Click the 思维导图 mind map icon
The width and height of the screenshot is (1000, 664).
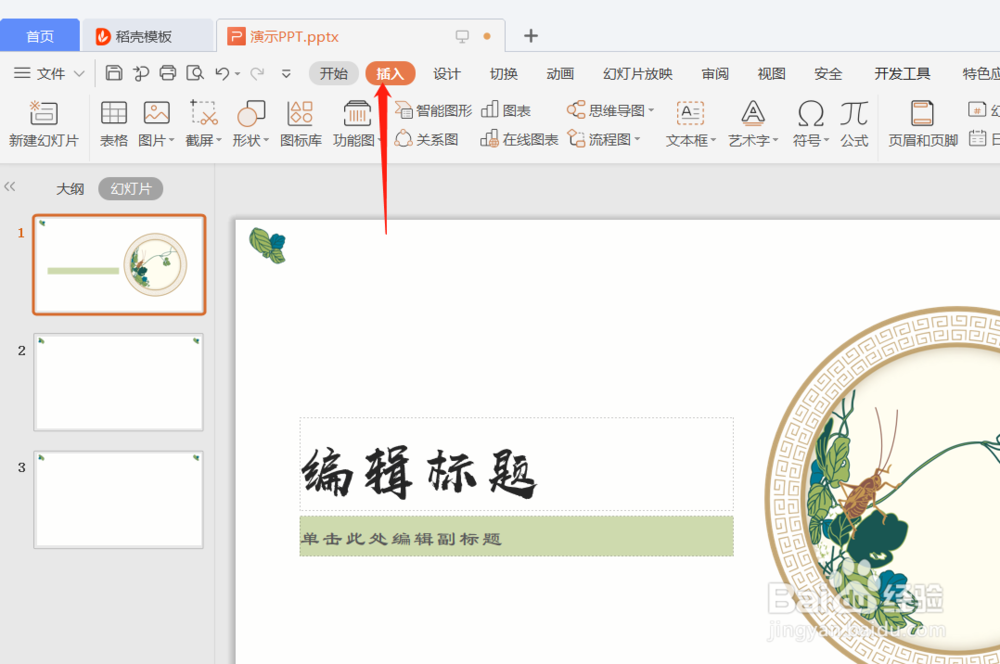click(577, 110)
